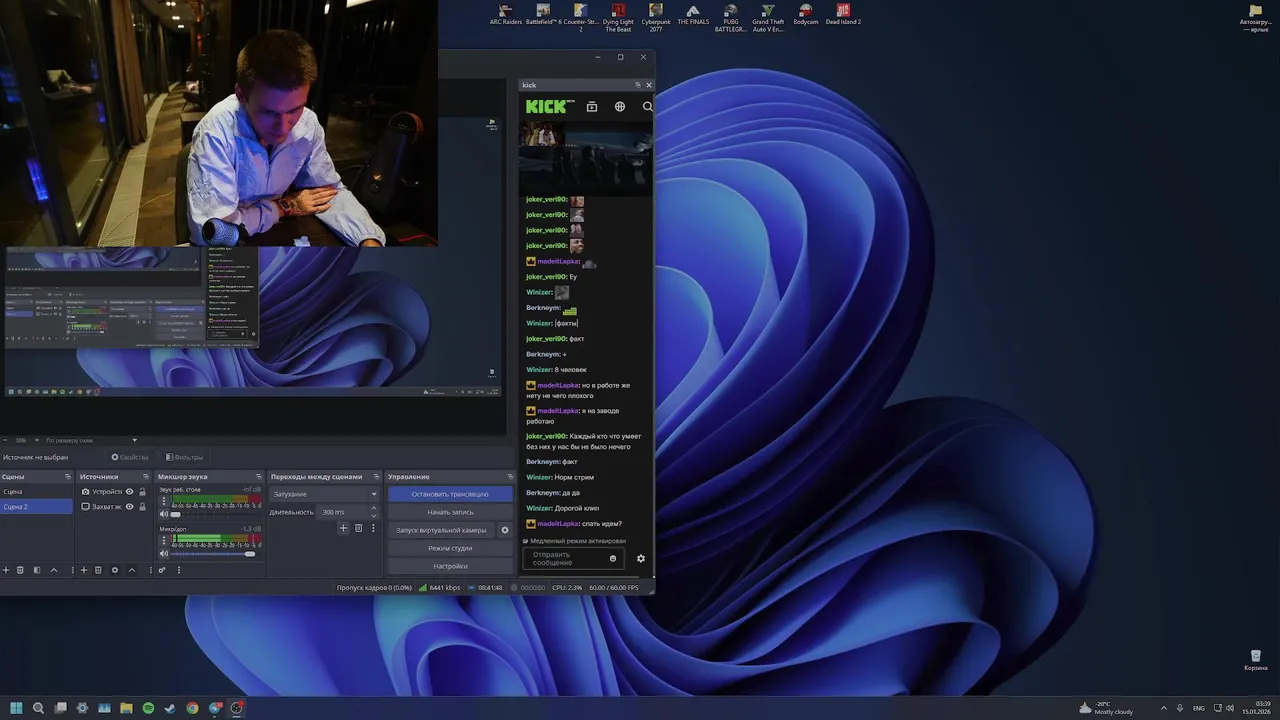Click Запуск виртуальной камеры button

pyautogui.click(x=441, y=530)
